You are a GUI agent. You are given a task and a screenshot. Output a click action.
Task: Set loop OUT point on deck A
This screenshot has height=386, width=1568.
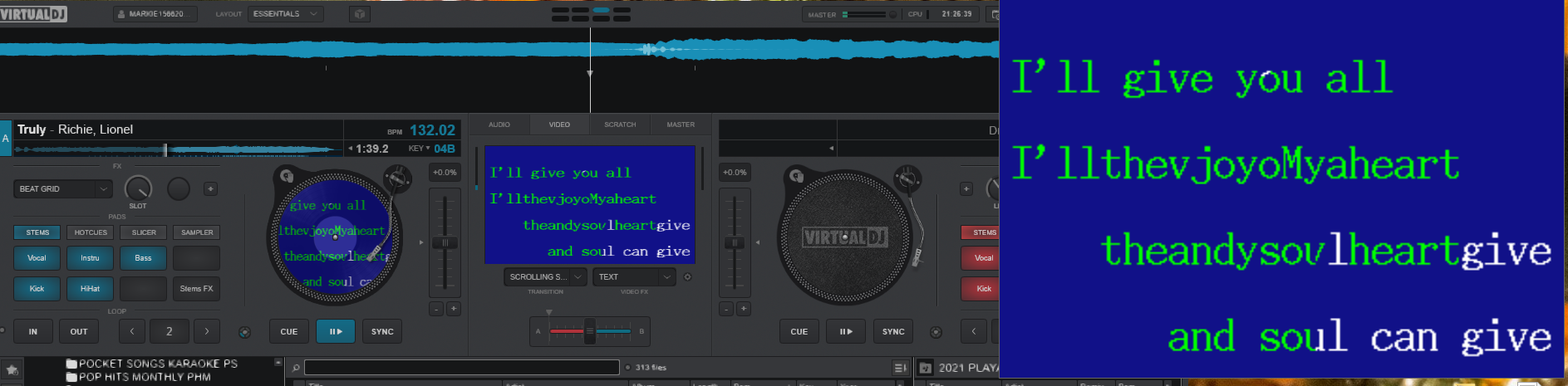(x=79, y=331)
